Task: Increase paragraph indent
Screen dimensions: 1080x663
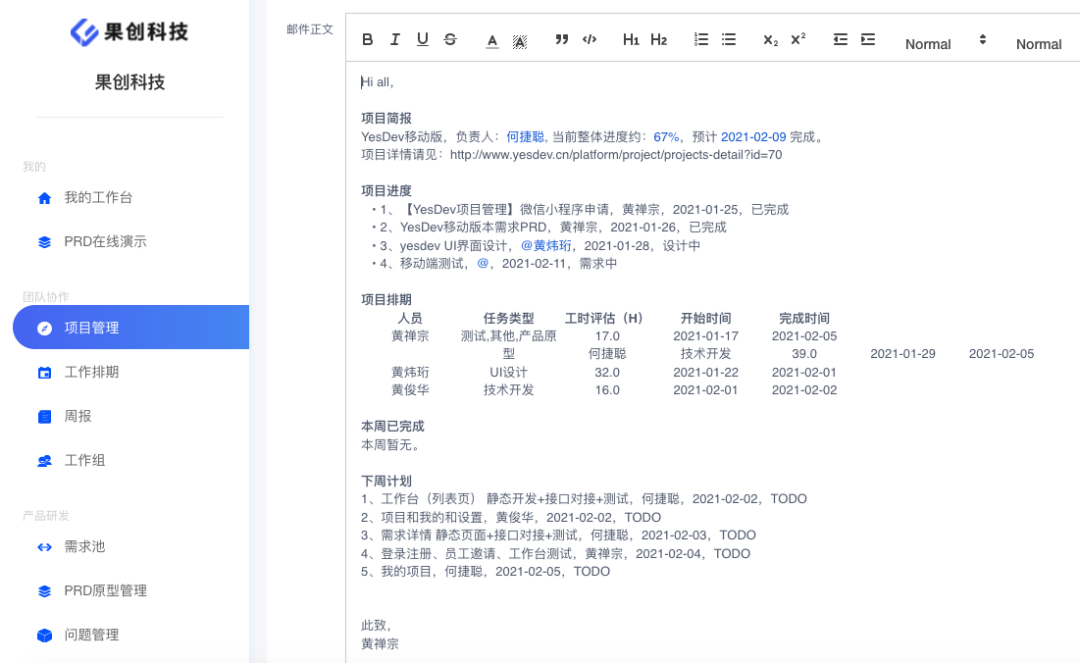Action: 868,39
